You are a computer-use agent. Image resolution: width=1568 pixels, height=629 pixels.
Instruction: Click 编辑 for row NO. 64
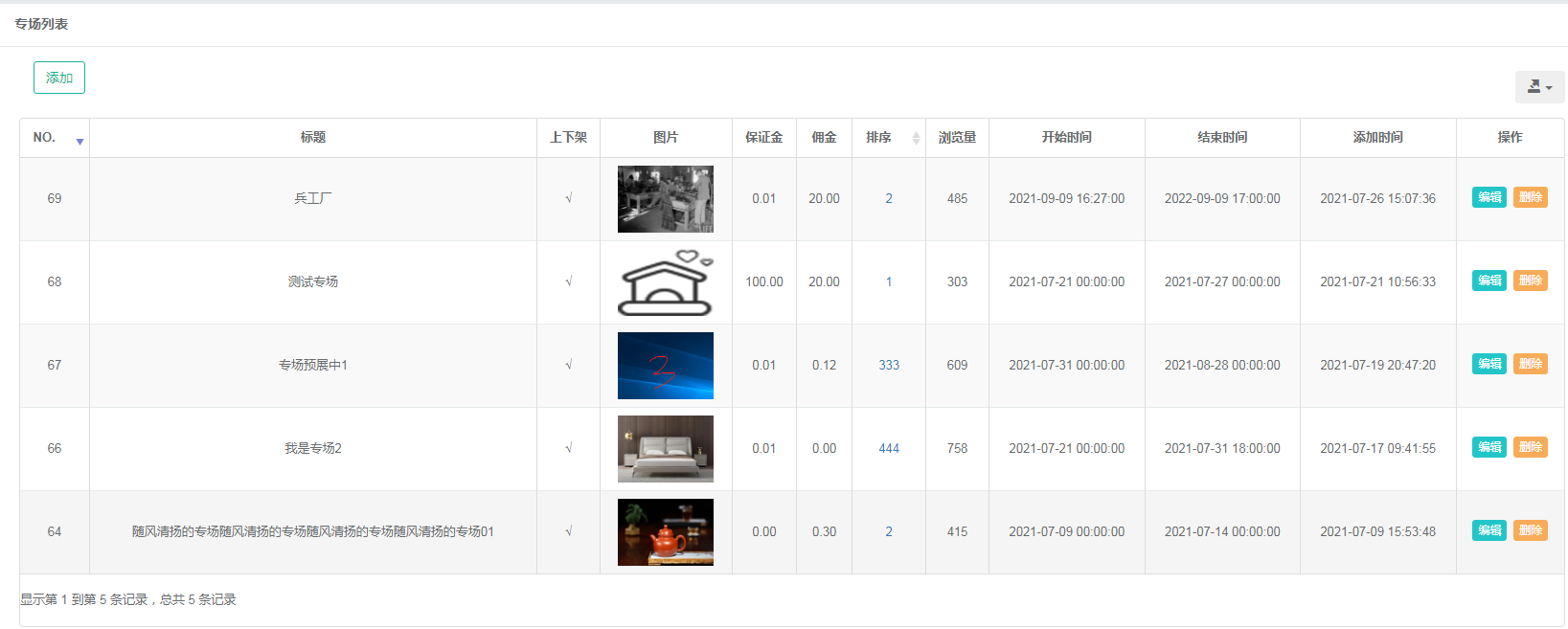(x=1489, y=530)
